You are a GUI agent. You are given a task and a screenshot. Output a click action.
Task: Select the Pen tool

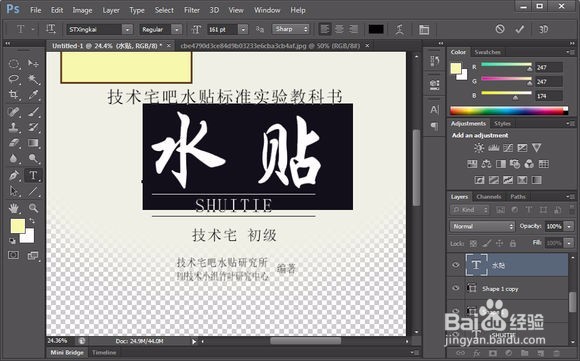[14, 175]
